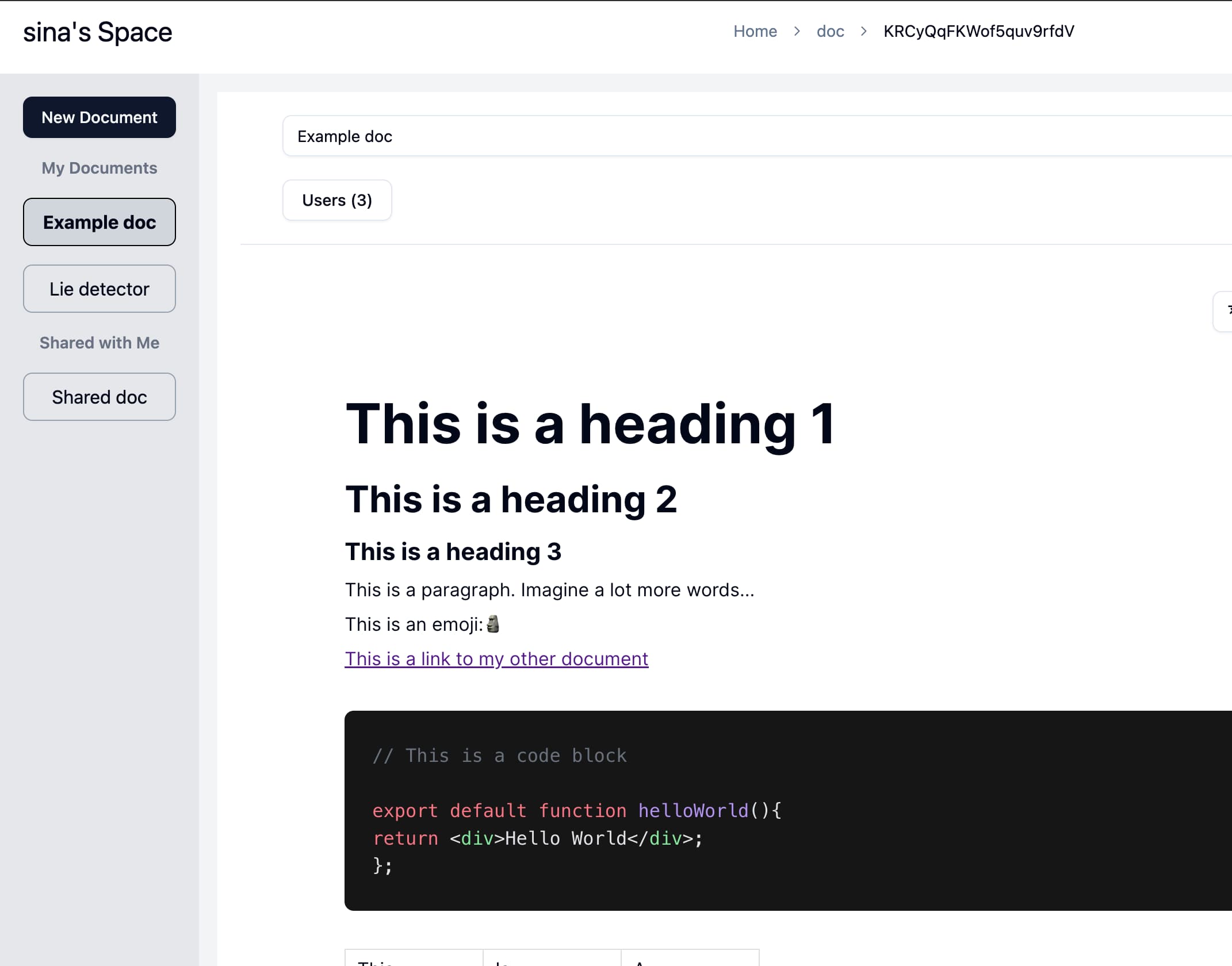Open the Users (3) list

pos(337,200)
